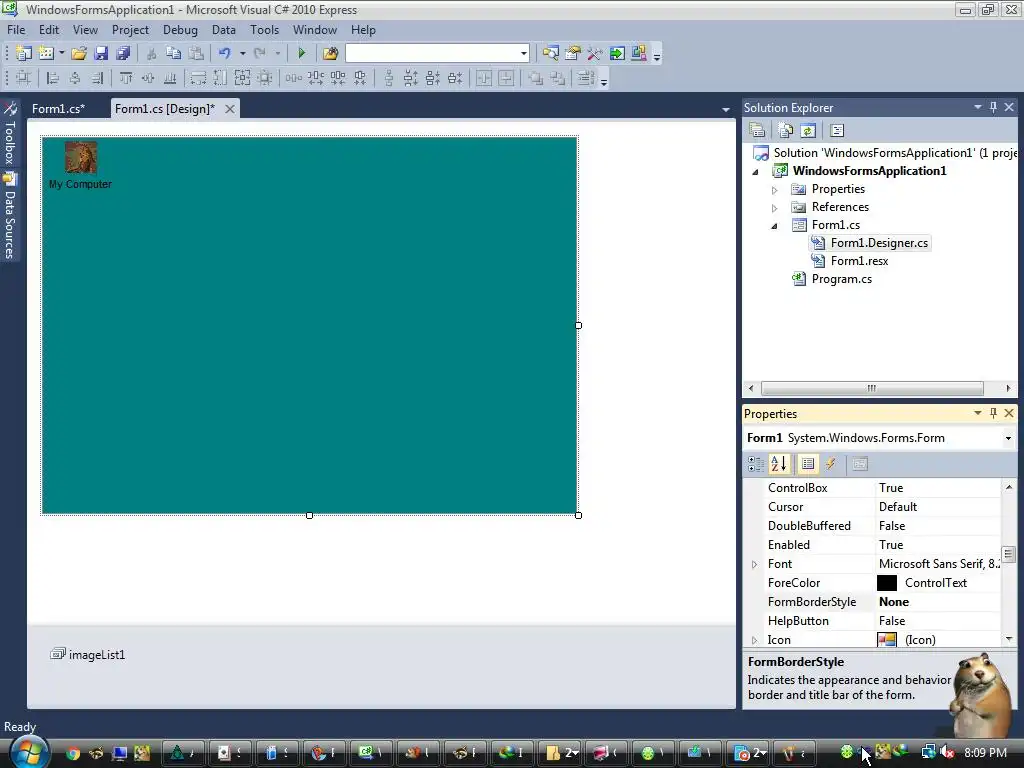Screen dimensions: 1024x768
Task: Click the Undo arrow icon
Action: (225, 54)
